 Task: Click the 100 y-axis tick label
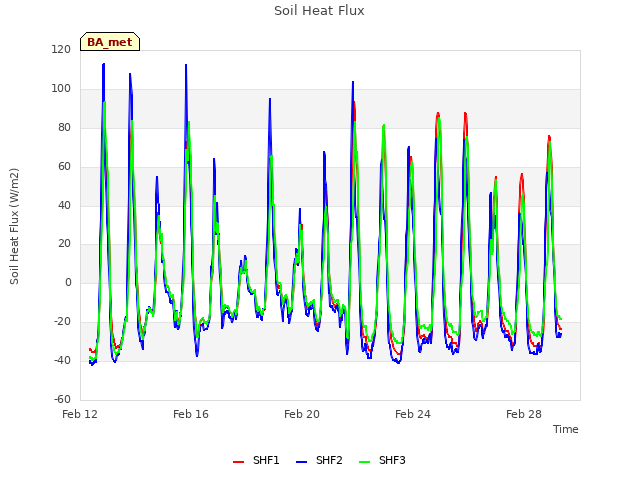pos(61,89)
